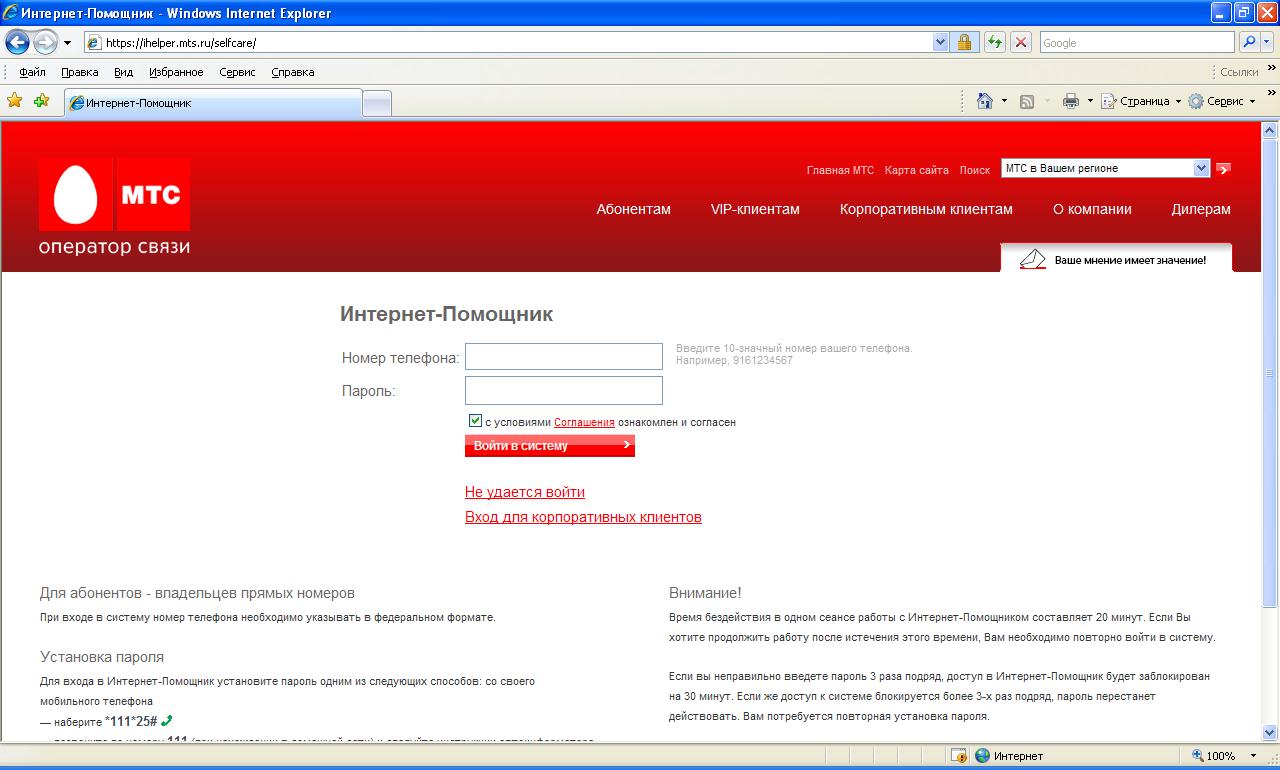The height and width of the screenshot is (770, 1280).
Task: Open the VIP-клиентам navigation item
Action: (755, 209)
